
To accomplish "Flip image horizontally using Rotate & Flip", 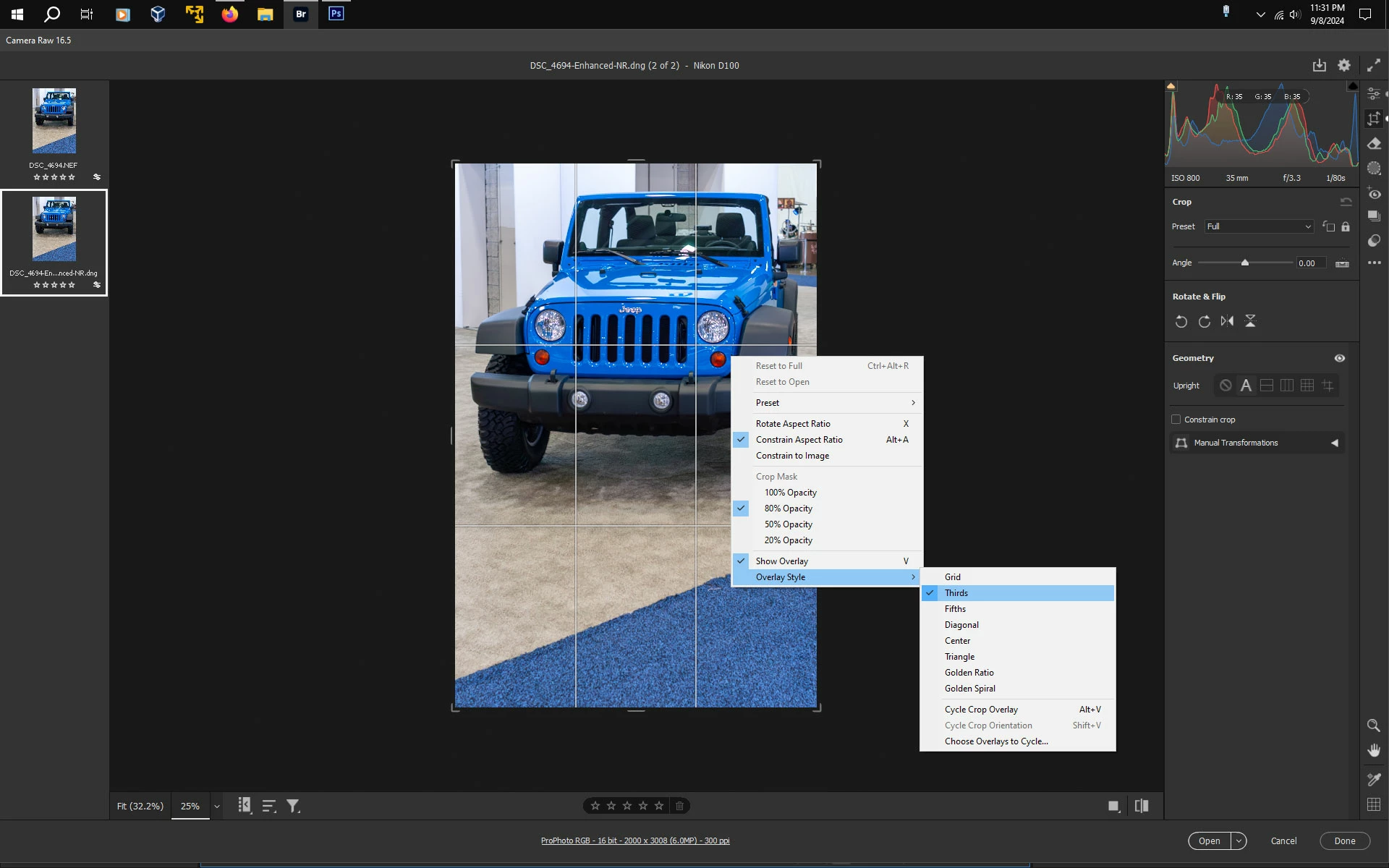I will pyautogui.click(x=1227, y=321).
